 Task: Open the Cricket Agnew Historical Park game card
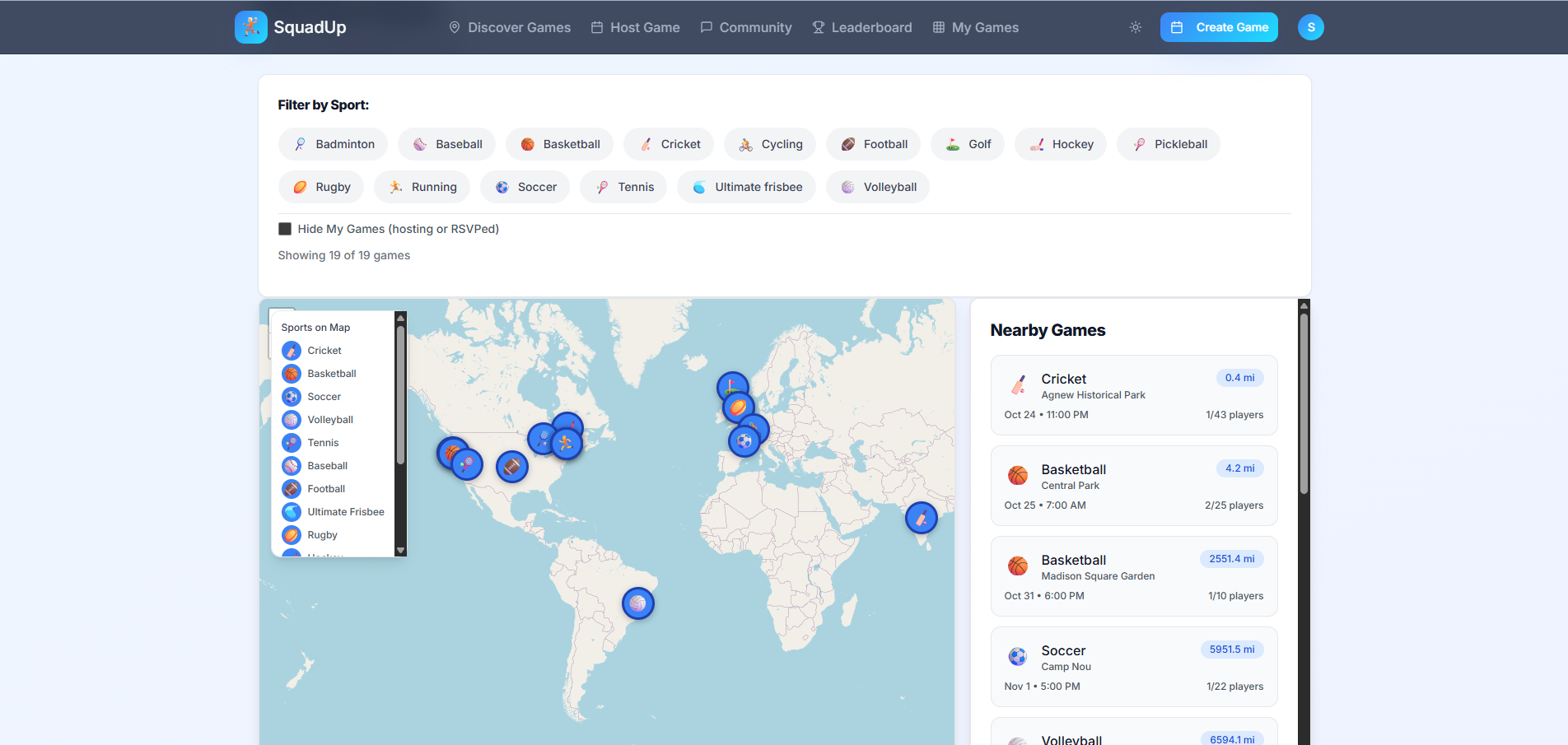point(1133,395)
